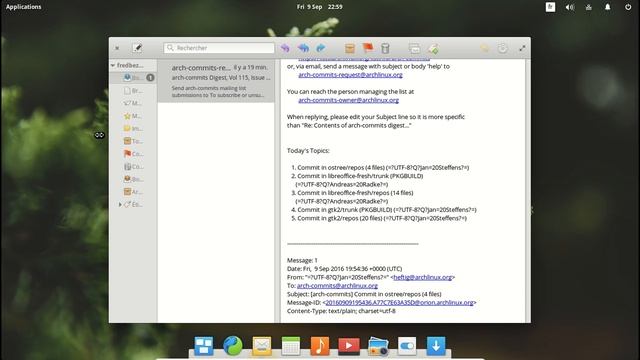Open System Settings toggle icon in dock

pos(407,346)
